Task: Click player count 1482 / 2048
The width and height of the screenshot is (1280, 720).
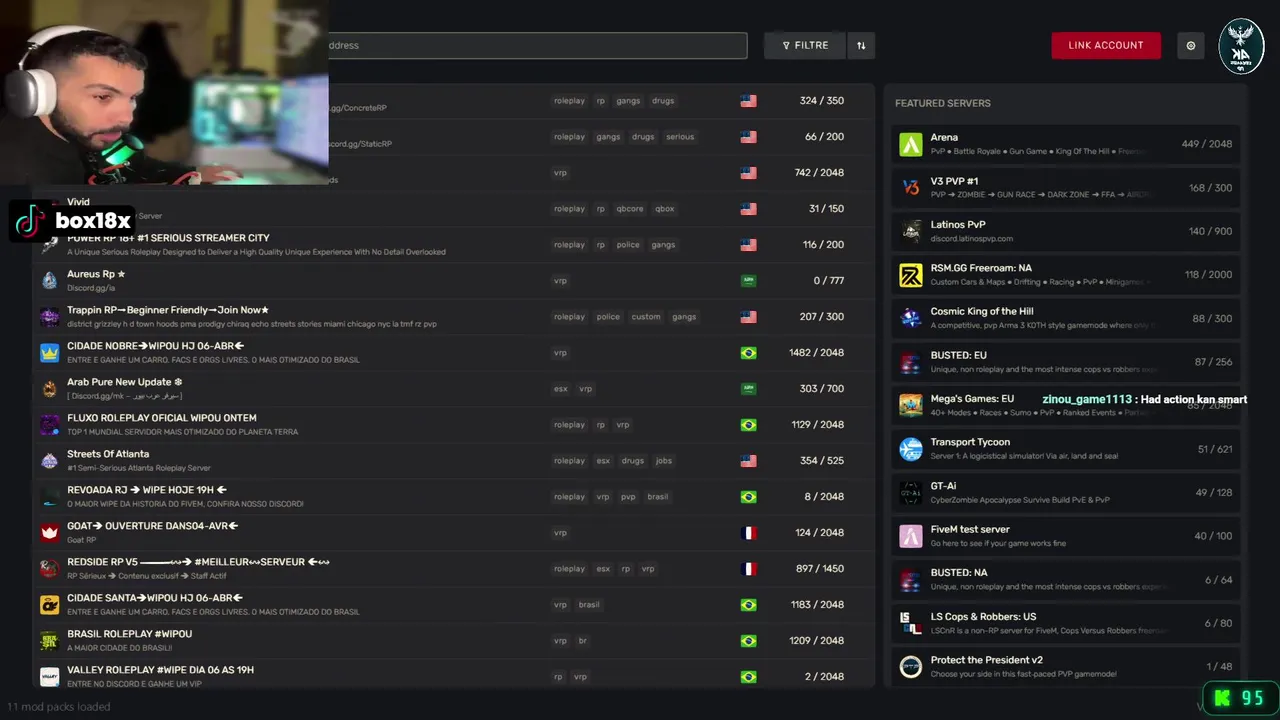Action: click(816, 353)
